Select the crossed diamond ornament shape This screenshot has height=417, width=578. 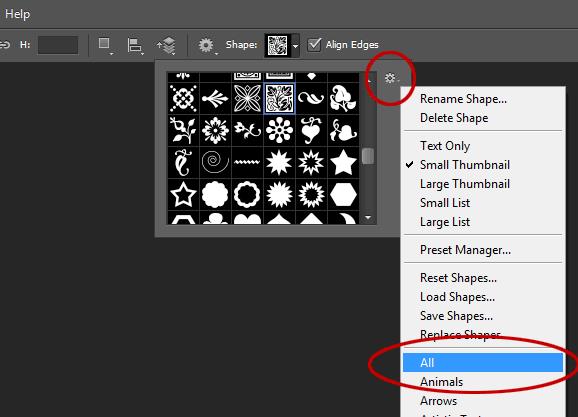coord(183,98)
